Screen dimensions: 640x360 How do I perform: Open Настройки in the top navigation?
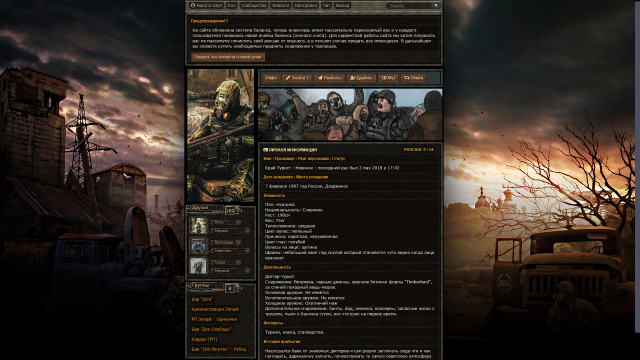point(306,6)
